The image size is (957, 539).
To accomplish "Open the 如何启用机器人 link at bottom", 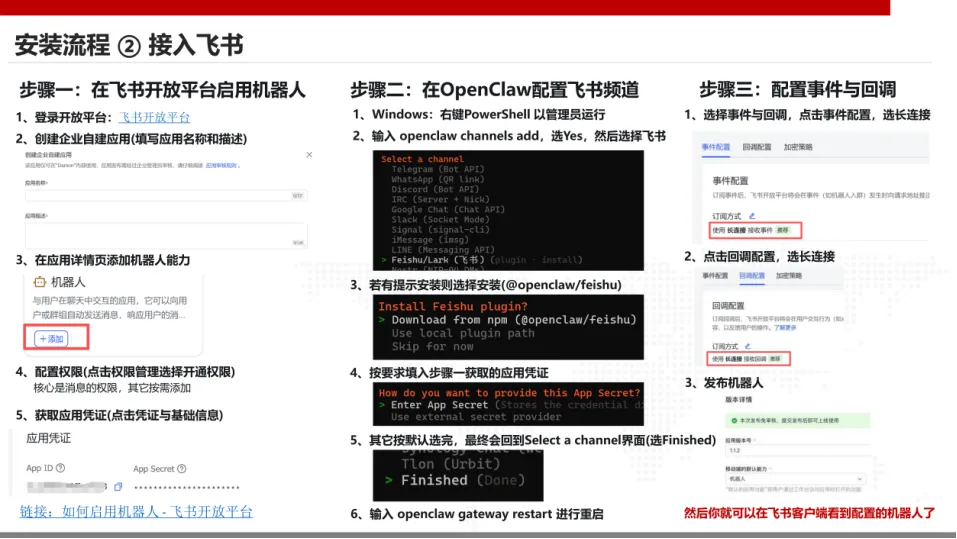I will pos(136,512).
